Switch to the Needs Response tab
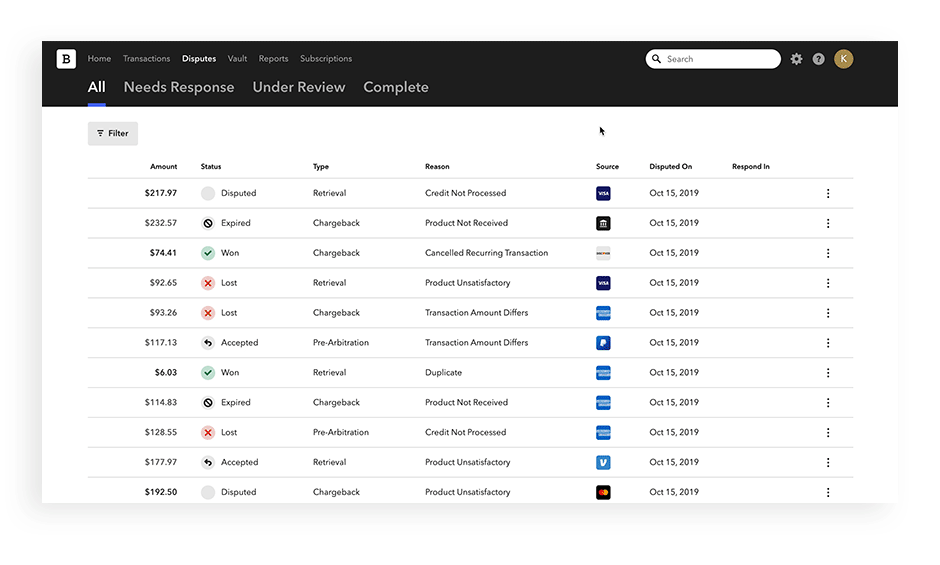The height and width of the screenshot is (565, 940). (x=179, y=87)
